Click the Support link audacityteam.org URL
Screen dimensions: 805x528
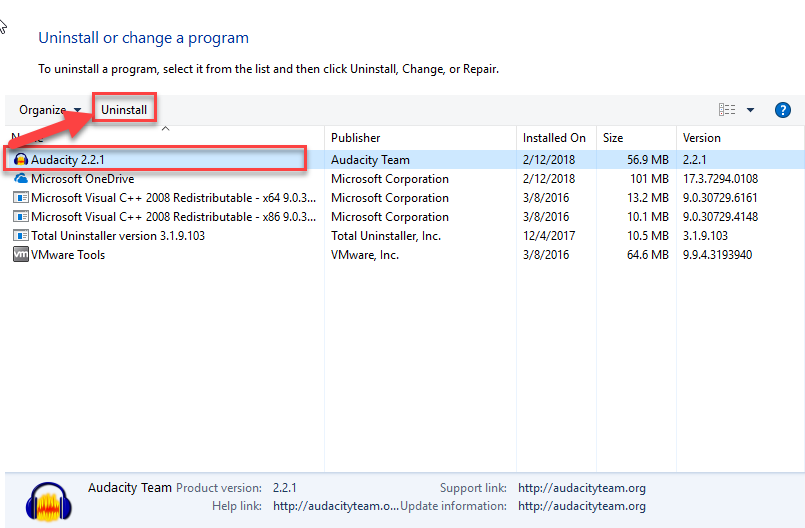(x=582, y=488)
